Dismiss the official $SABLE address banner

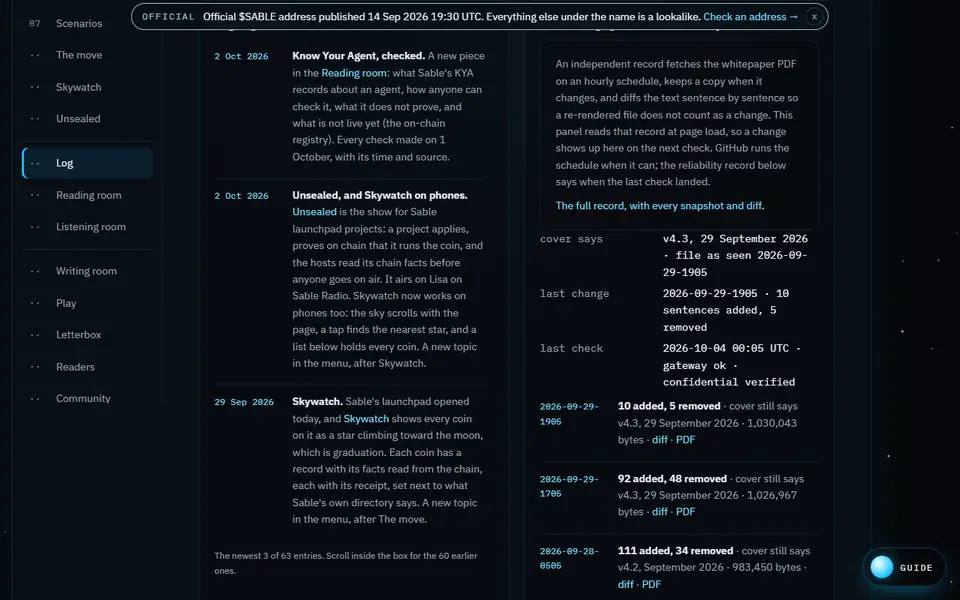pyautogui.click(x=814, y=17)
